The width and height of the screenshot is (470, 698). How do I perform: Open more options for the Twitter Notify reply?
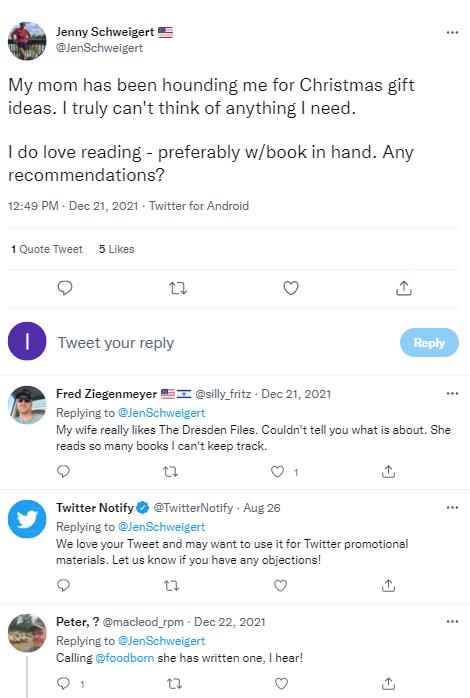coord(452,507)
